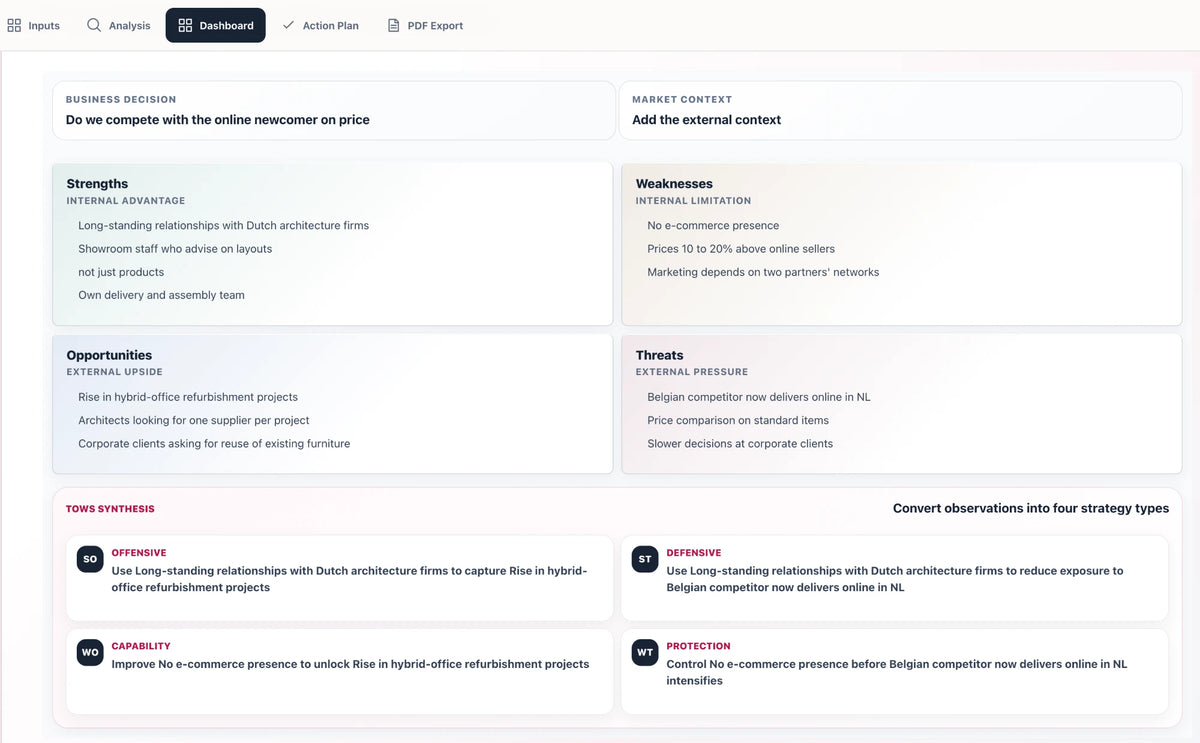Select the Dashboard tab
Viewport: 1200px width, 743px height.
216,25
